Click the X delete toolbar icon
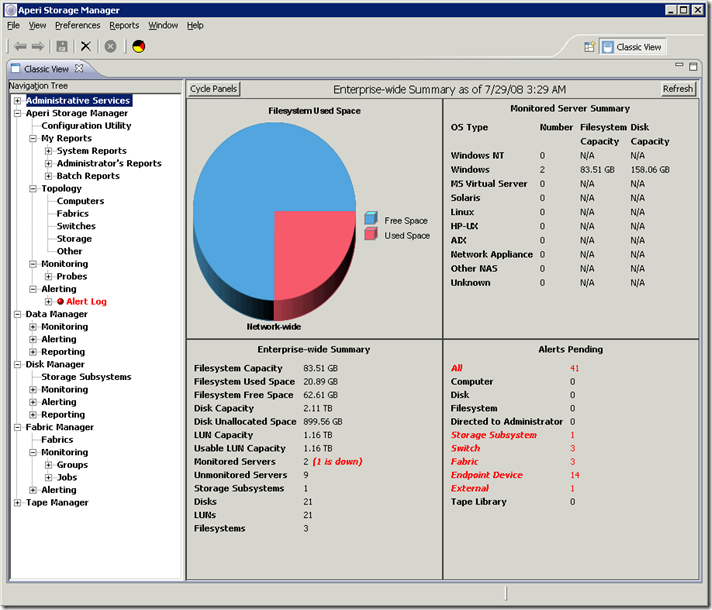Screen dimensions: 712x610 (85, 46)
